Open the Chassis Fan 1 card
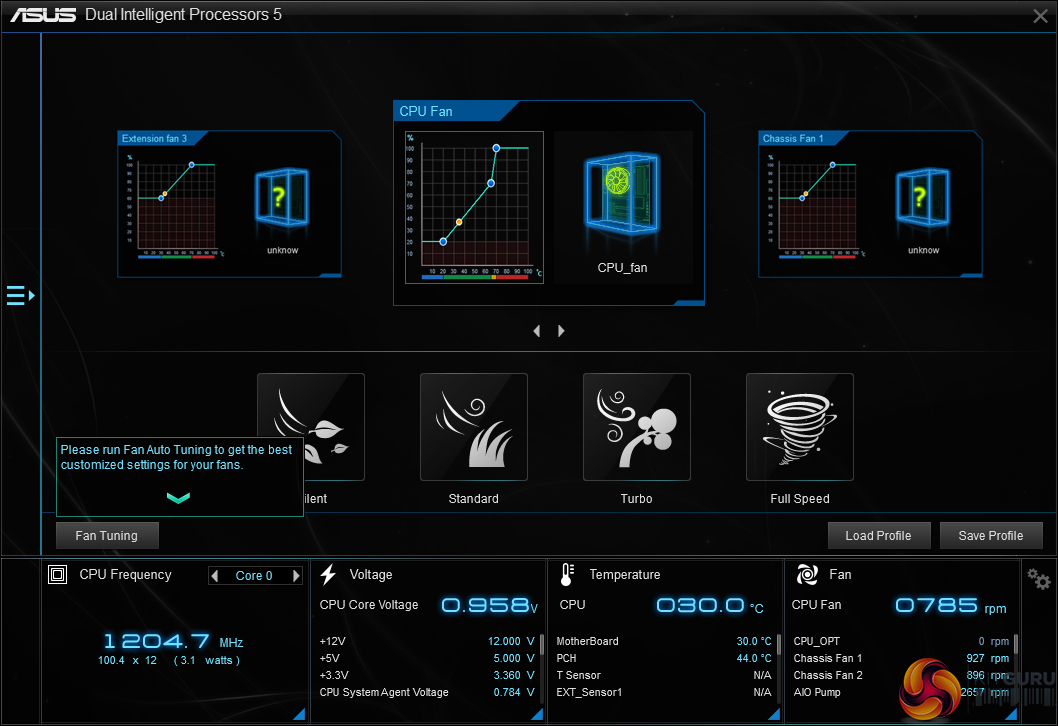 (870, 204)
